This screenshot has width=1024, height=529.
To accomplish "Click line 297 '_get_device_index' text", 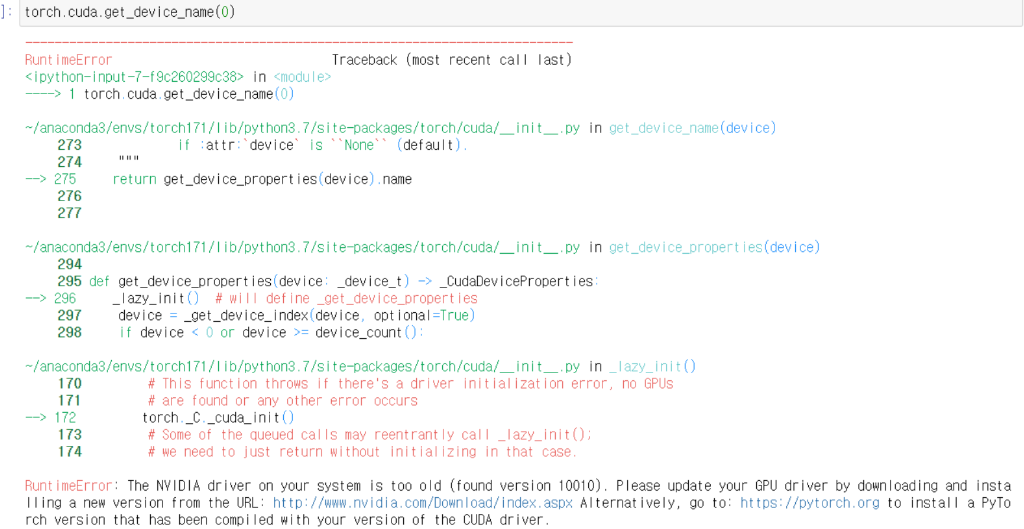I will click(246, 315).
